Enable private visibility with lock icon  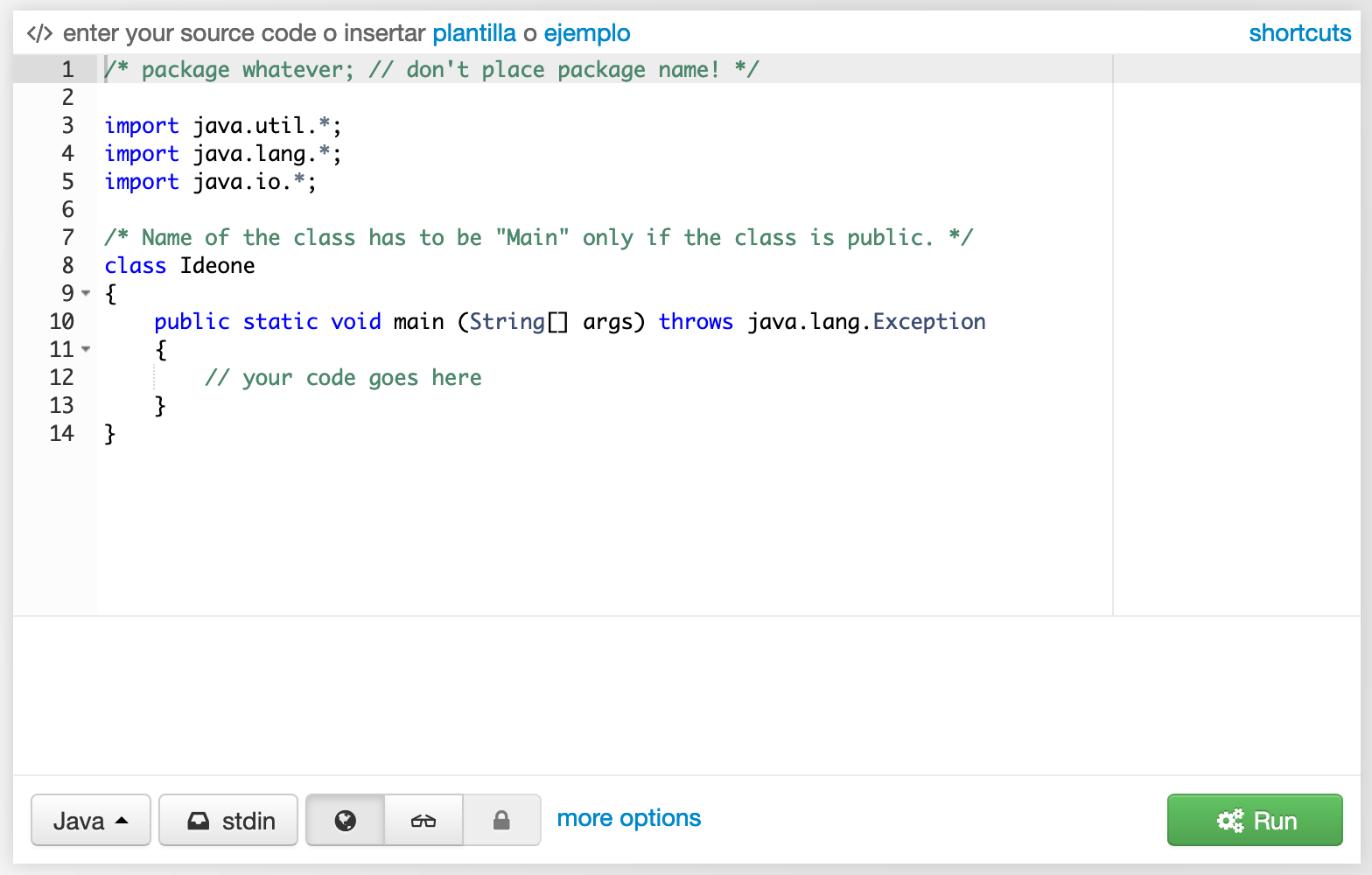point(501,821)
